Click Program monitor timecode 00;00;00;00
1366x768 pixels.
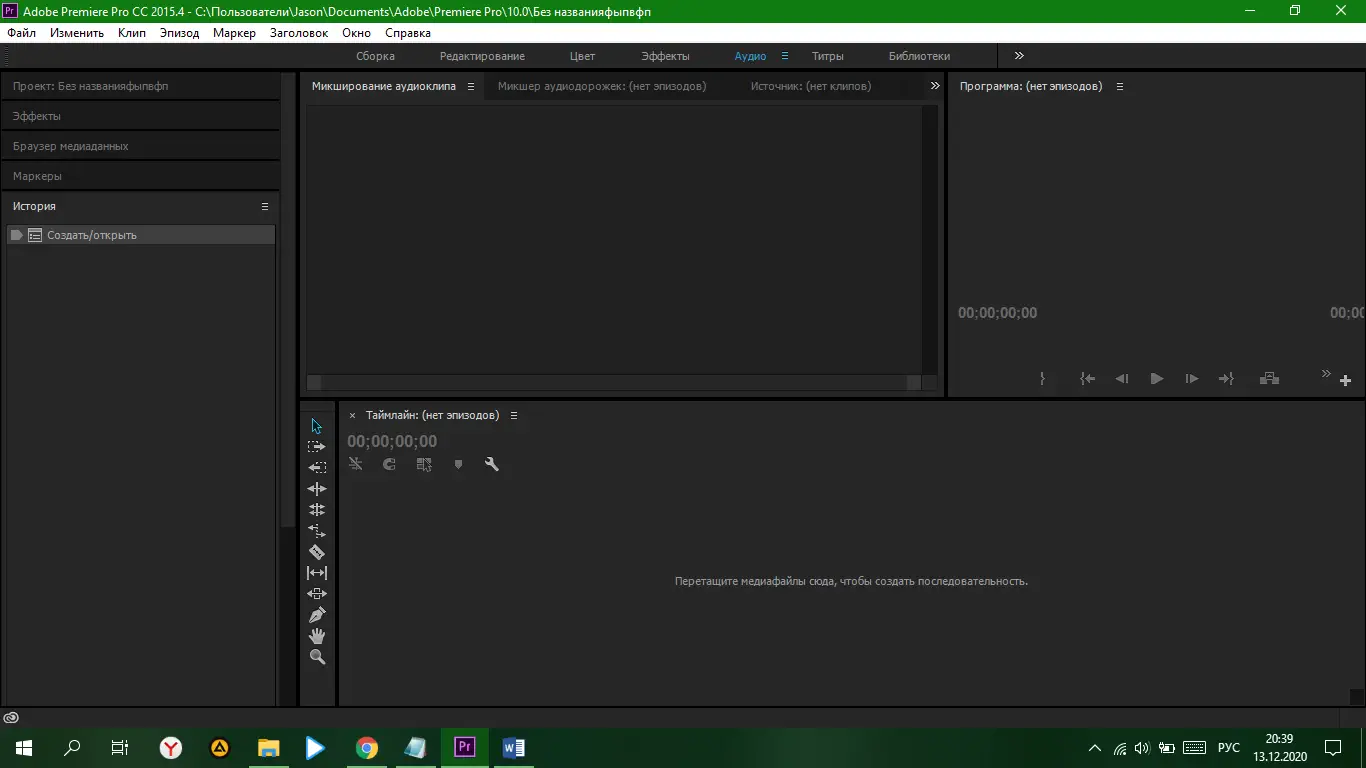point(997,313)
